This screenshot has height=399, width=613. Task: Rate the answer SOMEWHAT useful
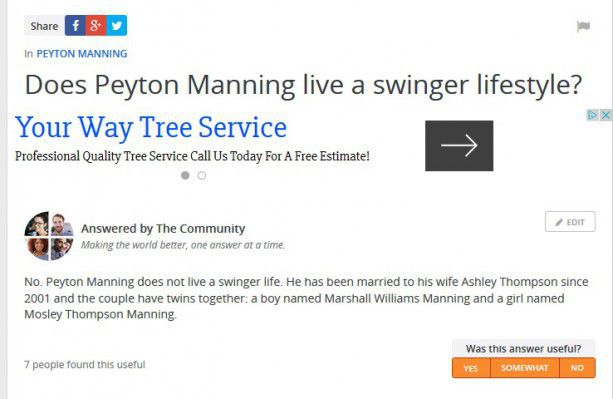pos(525,368)
